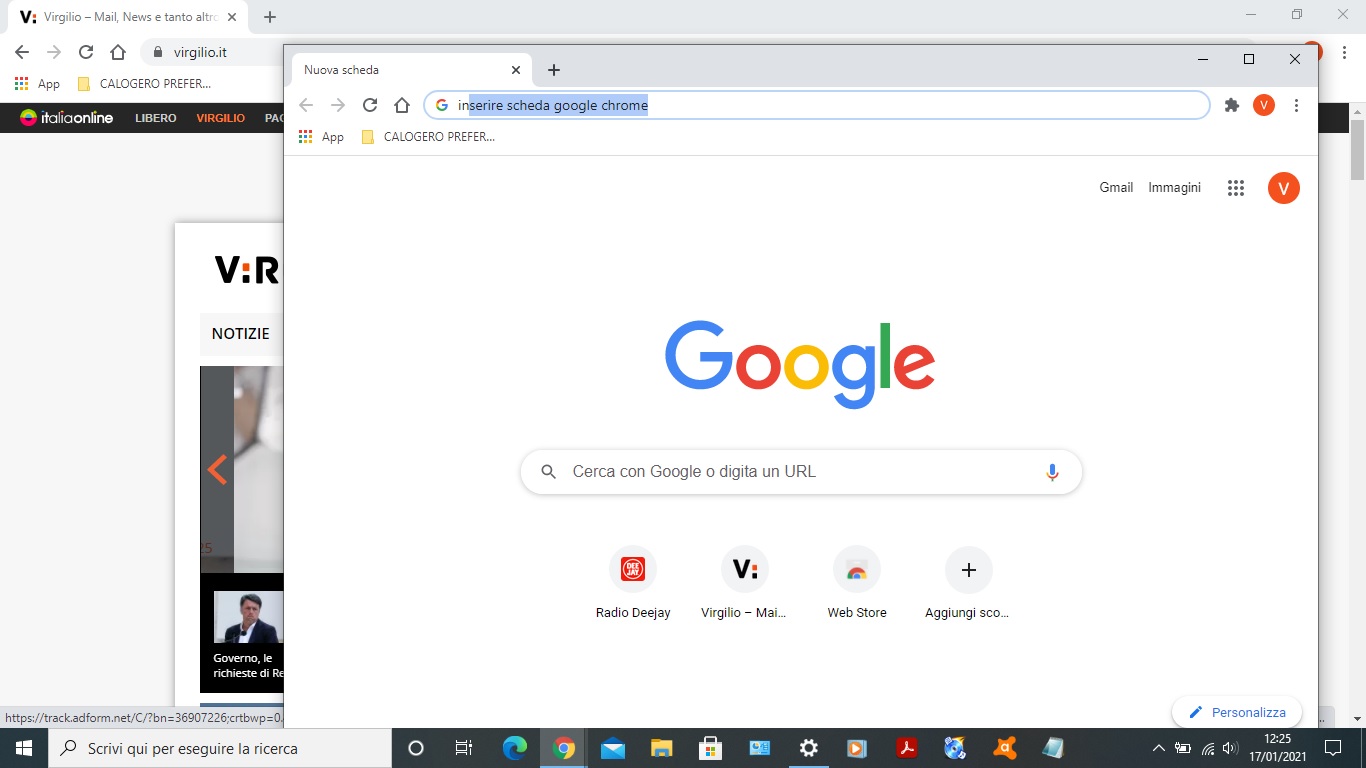Screen dimensions: 1366x768
Task: Open the Chrome profile avatar in the toolbar
Action: tap(1264, 105)
